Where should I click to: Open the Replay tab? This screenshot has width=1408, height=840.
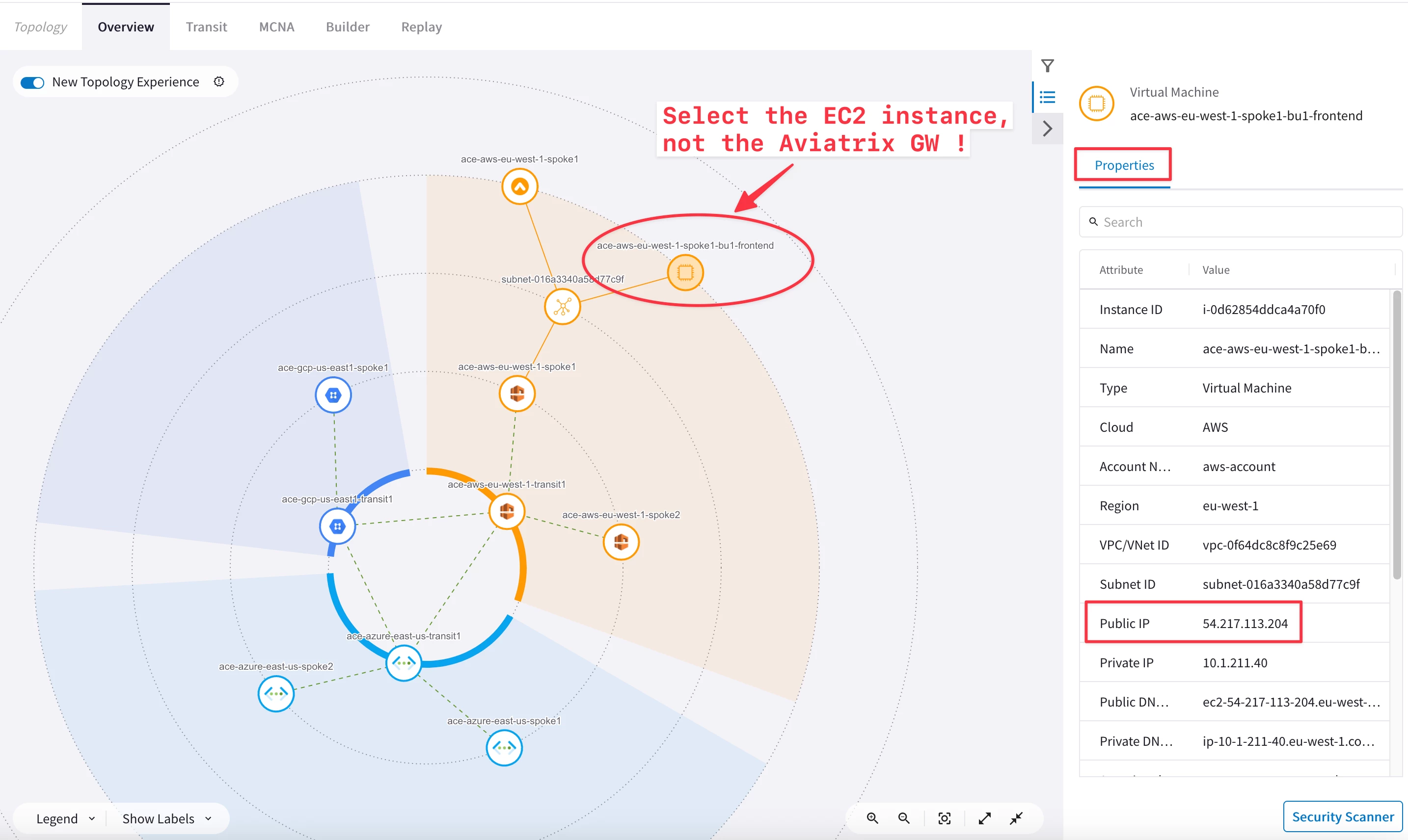421,26
